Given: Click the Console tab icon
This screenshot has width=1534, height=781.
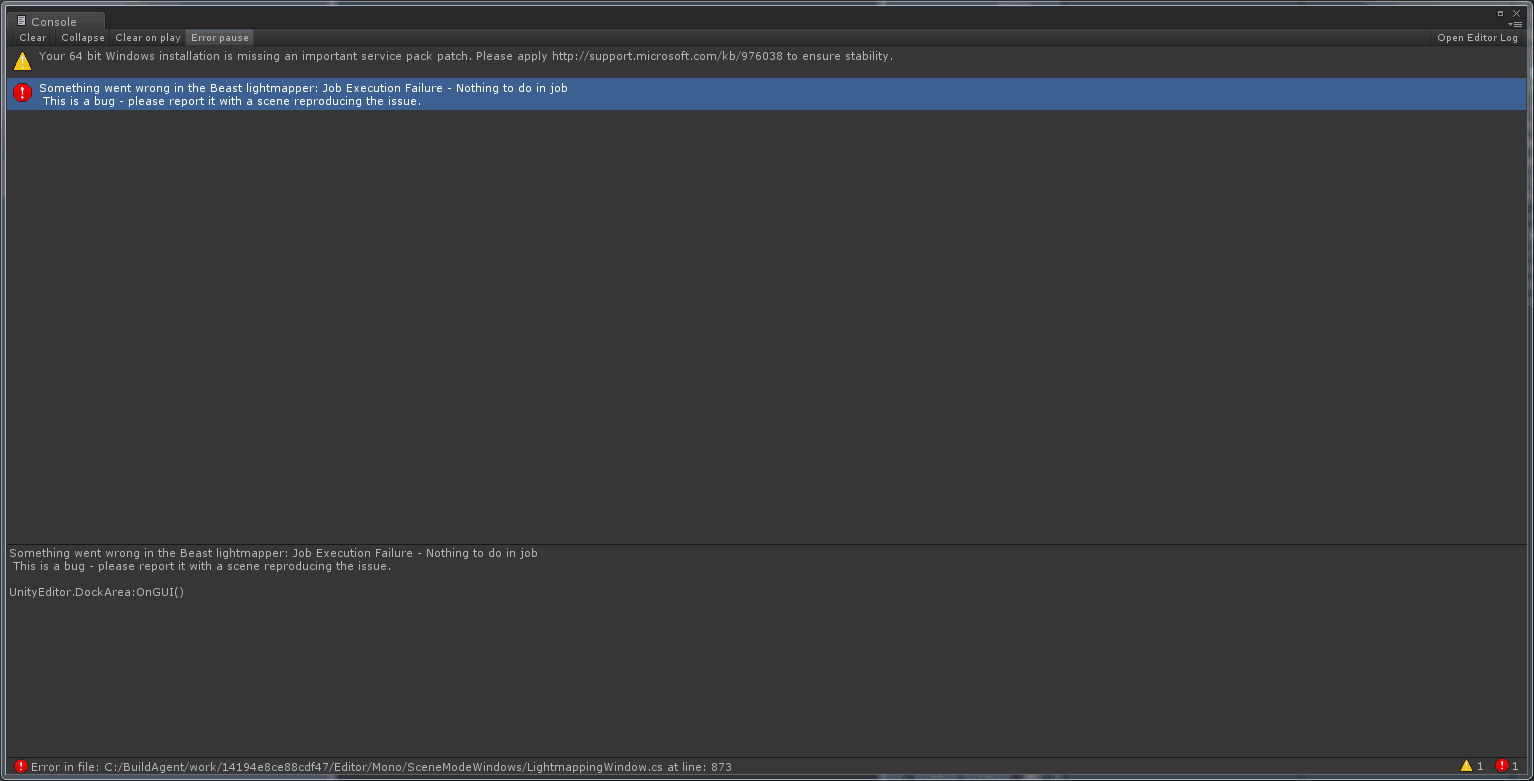Looking at the screenshot, I should [21, 21].
